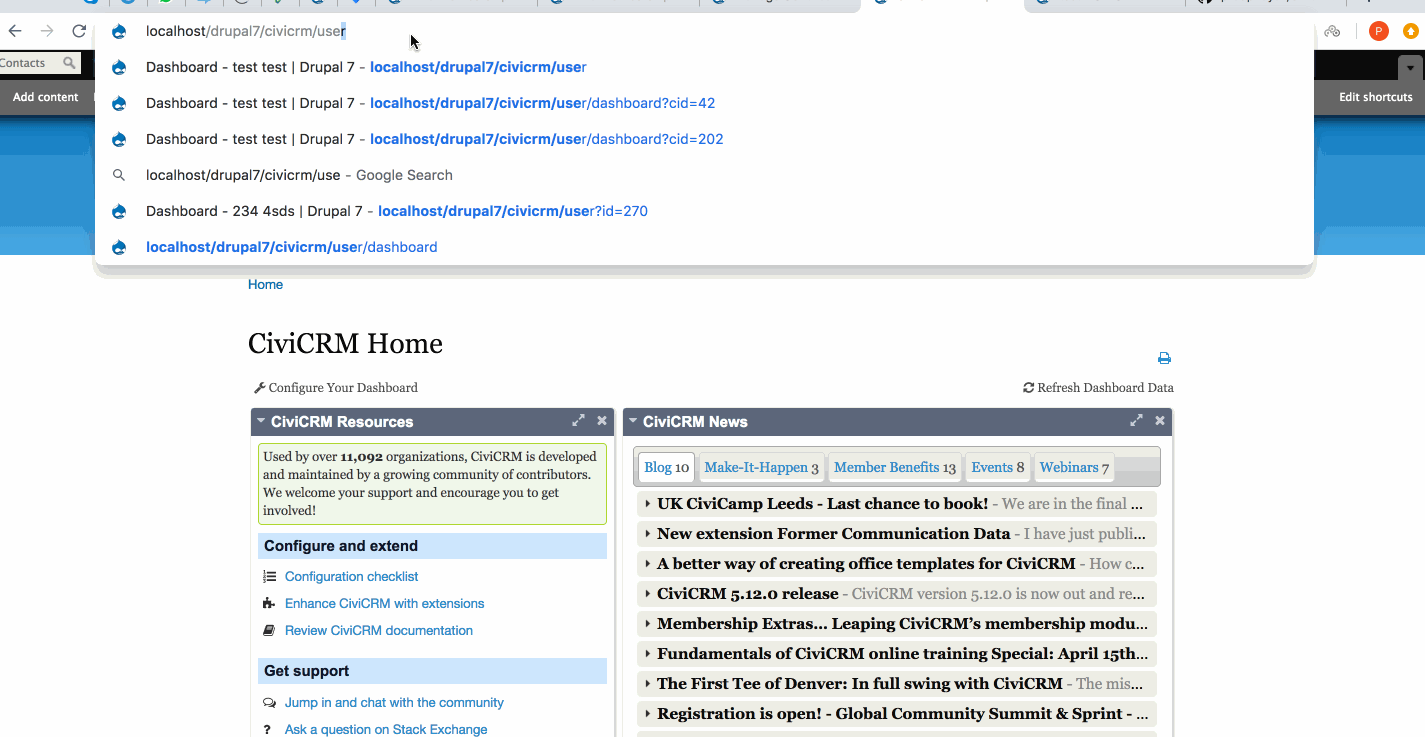
Task: Select first suggestion ending civicrm/user
Action: (704, 67)
